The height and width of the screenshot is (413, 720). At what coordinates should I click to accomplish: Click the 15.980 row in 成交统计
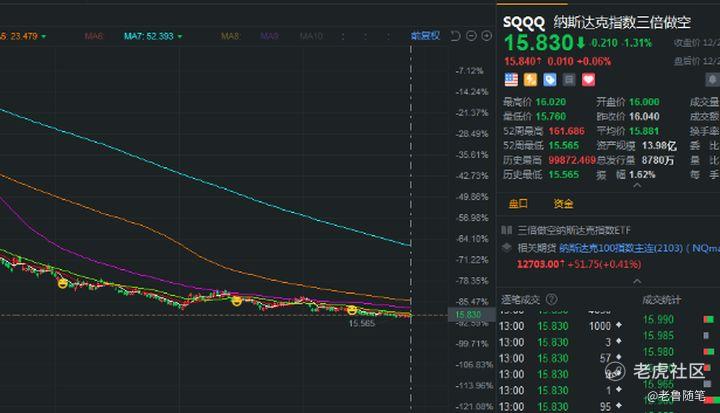click(658, 352)
